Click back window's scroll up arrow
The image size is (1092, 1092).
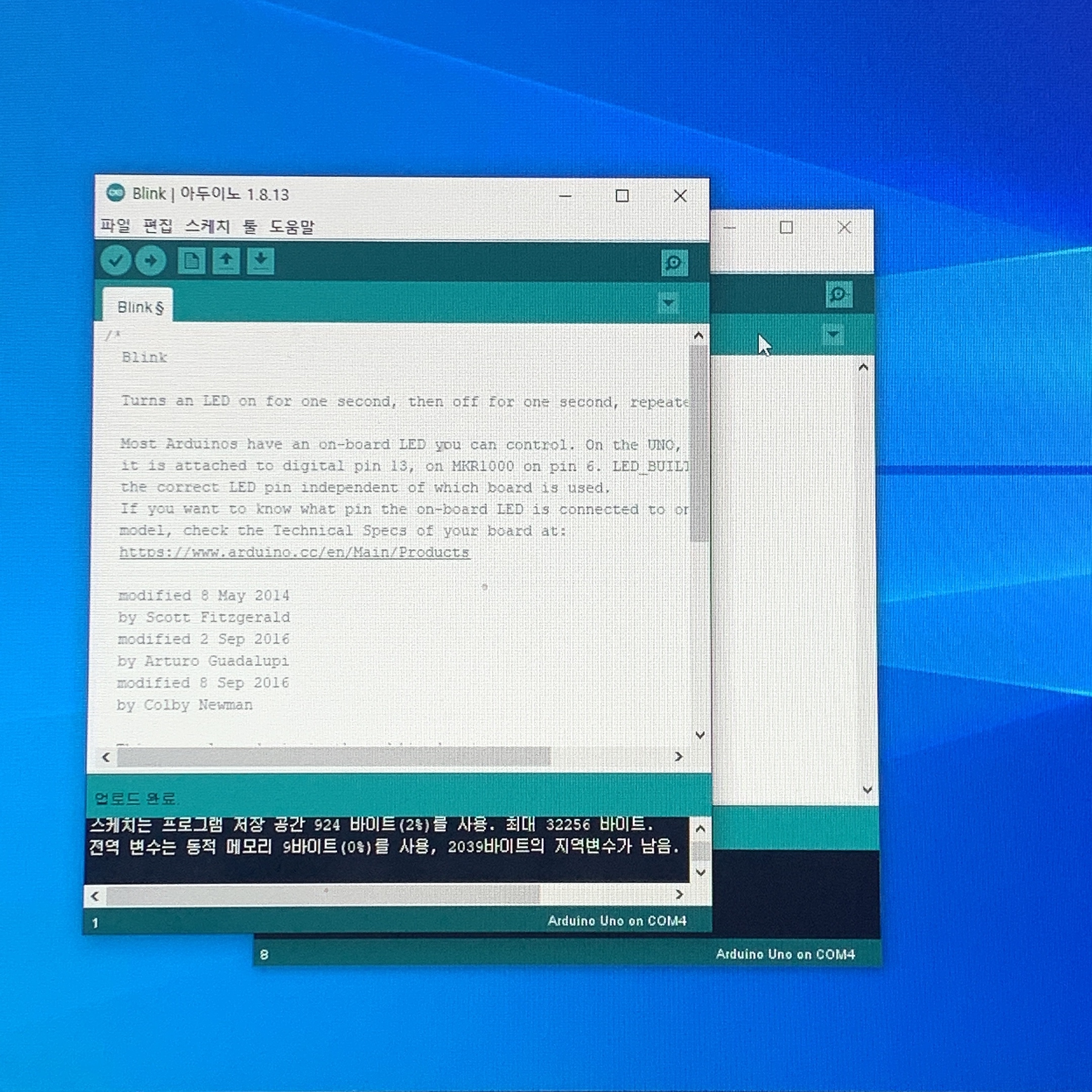(863, 368)
